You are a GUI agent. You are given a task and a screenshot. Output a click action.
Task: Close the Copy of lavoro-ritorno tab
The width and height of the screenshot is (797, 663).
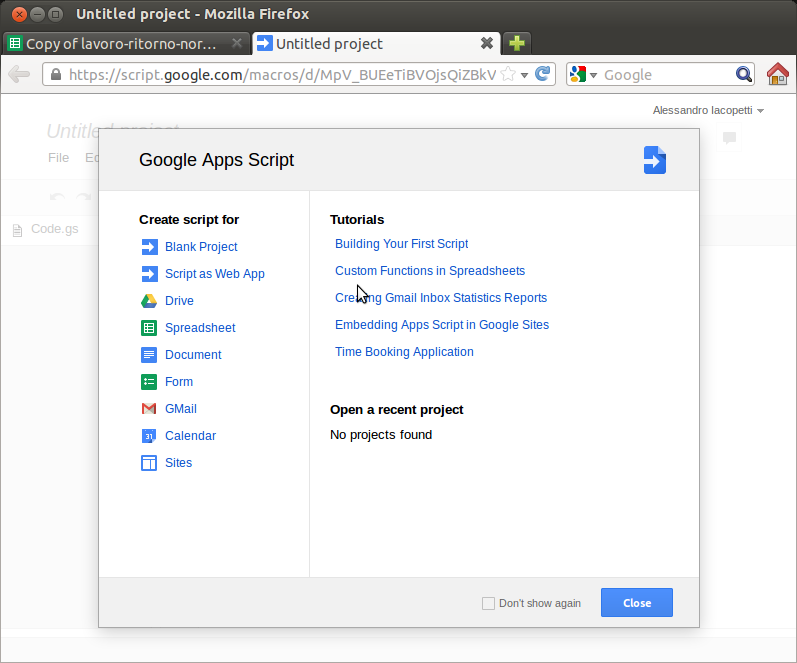click(x=236, y=43)
